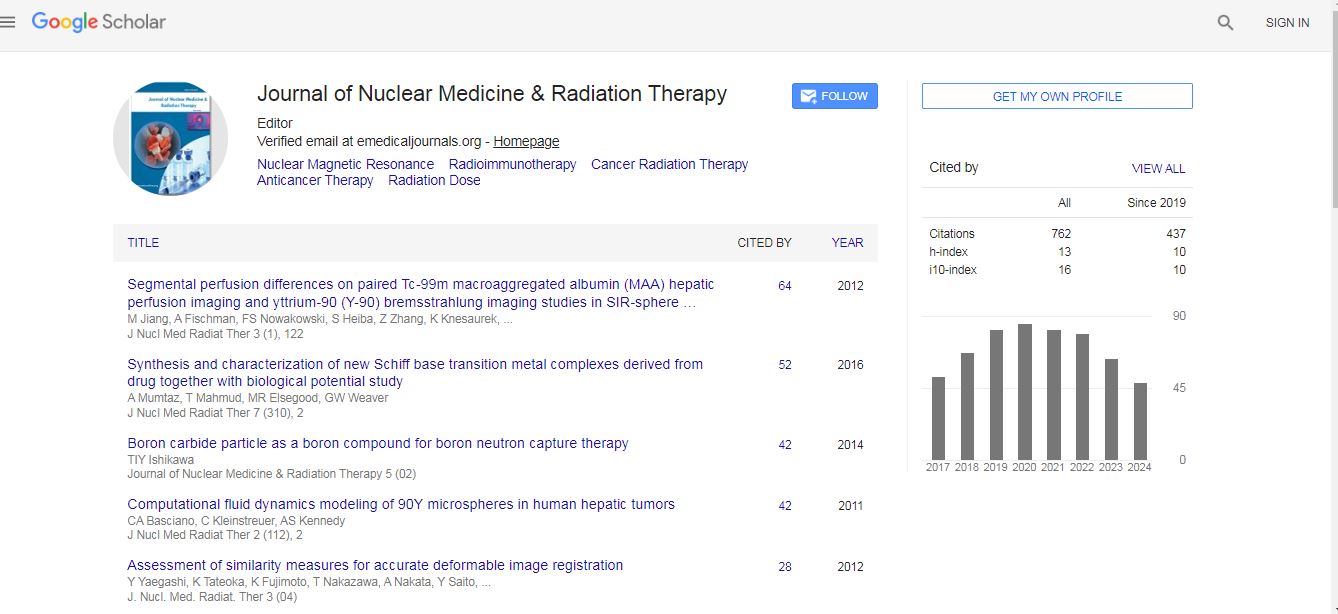The height and width of the screenshot is (614, 1338).
Task: Open citation count 64 for first article
Action: [x=785, y=286]
